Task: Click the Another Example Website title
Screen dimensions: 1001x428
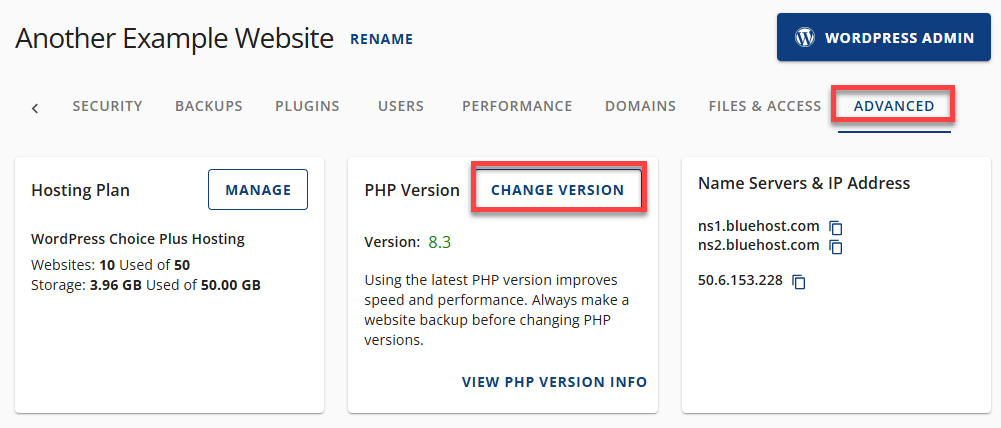Action: coord(175,39)
